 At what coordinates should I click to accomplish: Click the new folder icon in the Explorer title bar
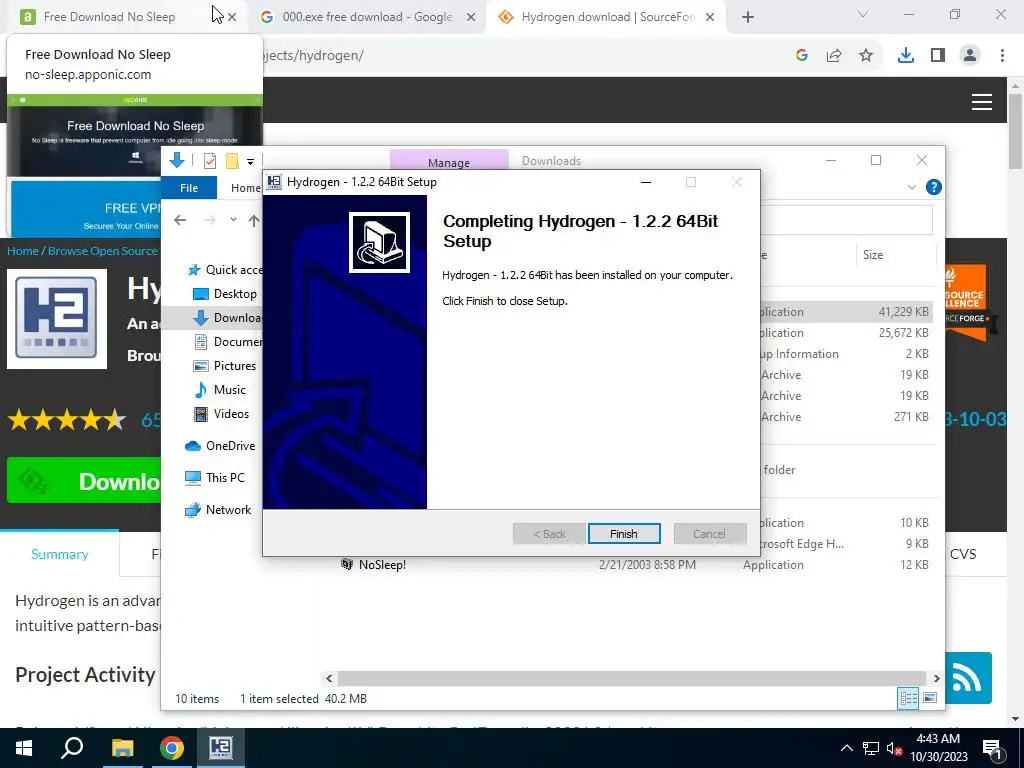coord(232,160)
